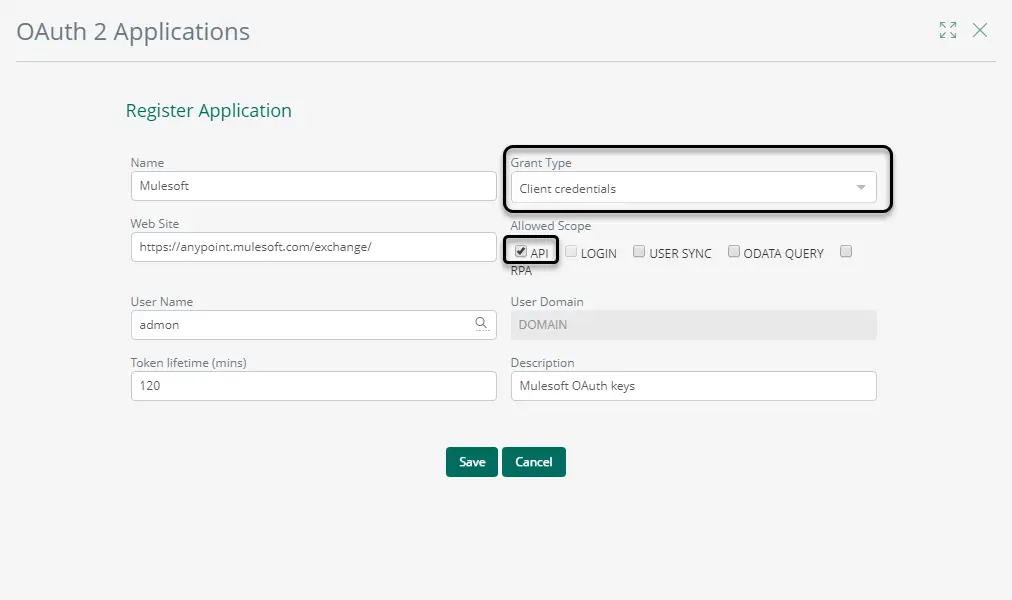Uncheck the API scope checkbox
1012x600 pixels.
click(521, 251)
